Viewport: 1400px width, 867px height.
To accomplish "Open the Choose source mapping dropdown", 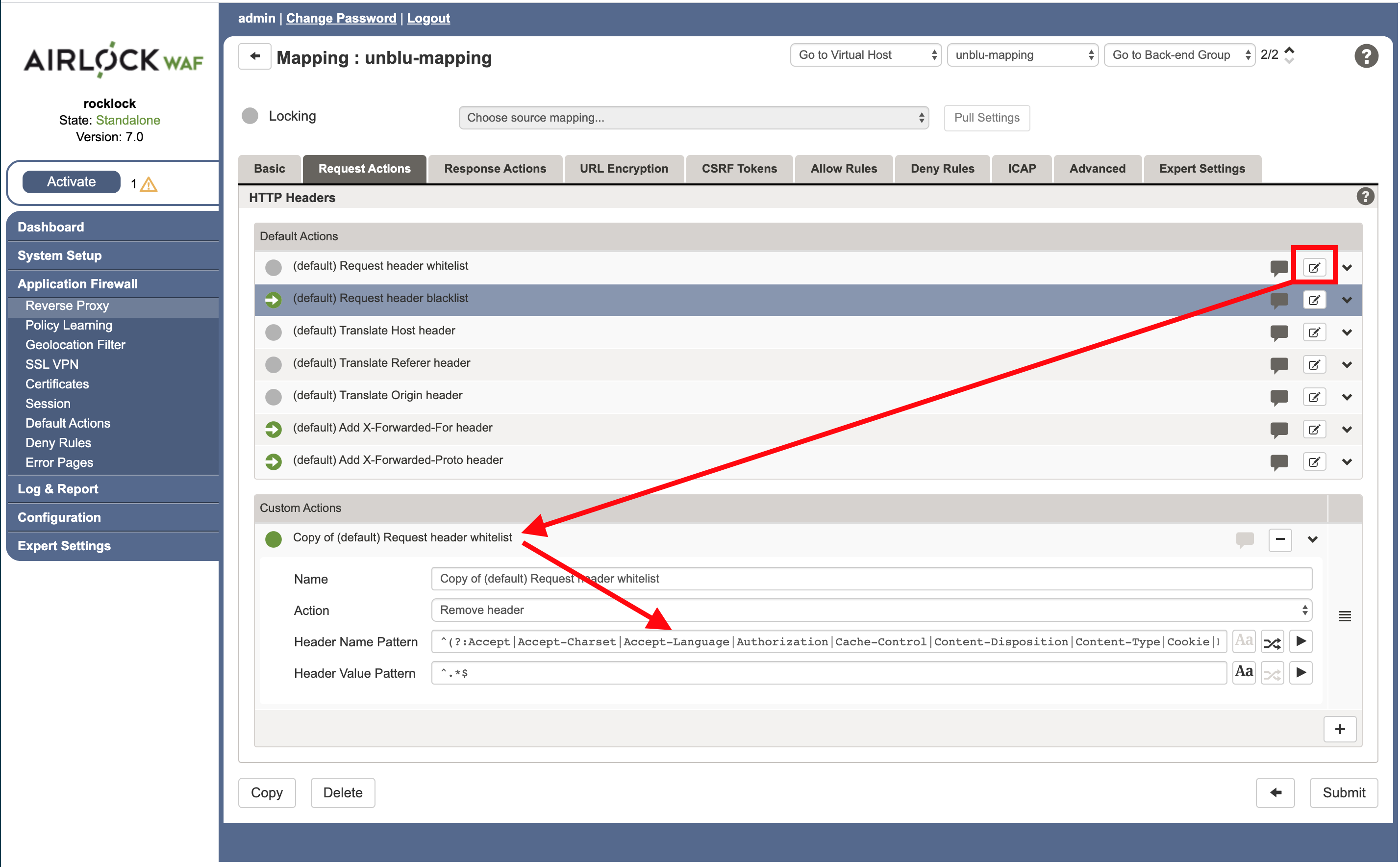I will [693, 118].
